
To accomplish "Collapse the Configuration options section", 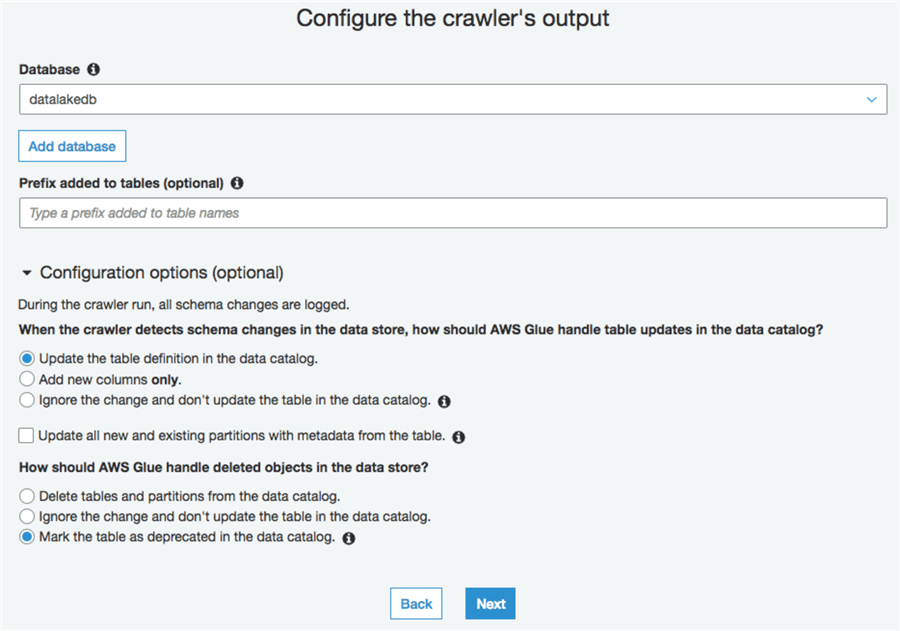I will [x=27, y=272].
